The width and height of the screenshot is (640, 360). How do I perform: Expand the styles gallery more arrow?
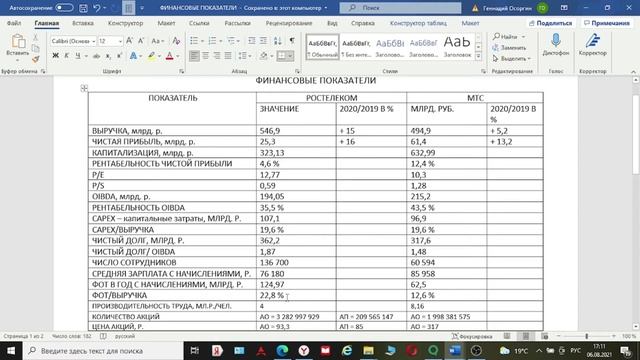[x=478, y=56]
